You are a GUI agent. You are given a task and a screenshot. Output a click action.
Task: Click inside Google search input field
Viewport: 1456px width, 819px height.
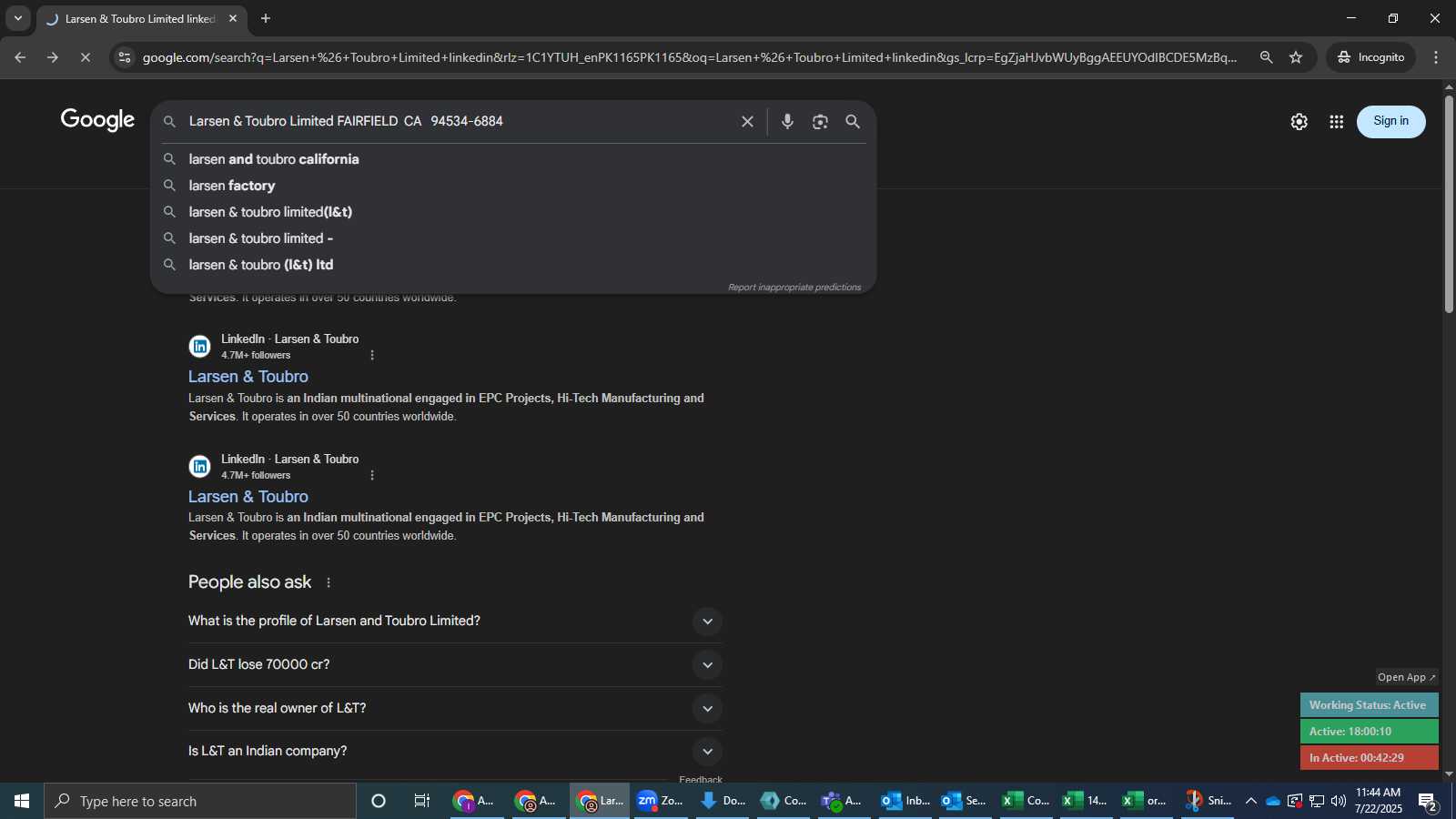[x=460, y=121]
